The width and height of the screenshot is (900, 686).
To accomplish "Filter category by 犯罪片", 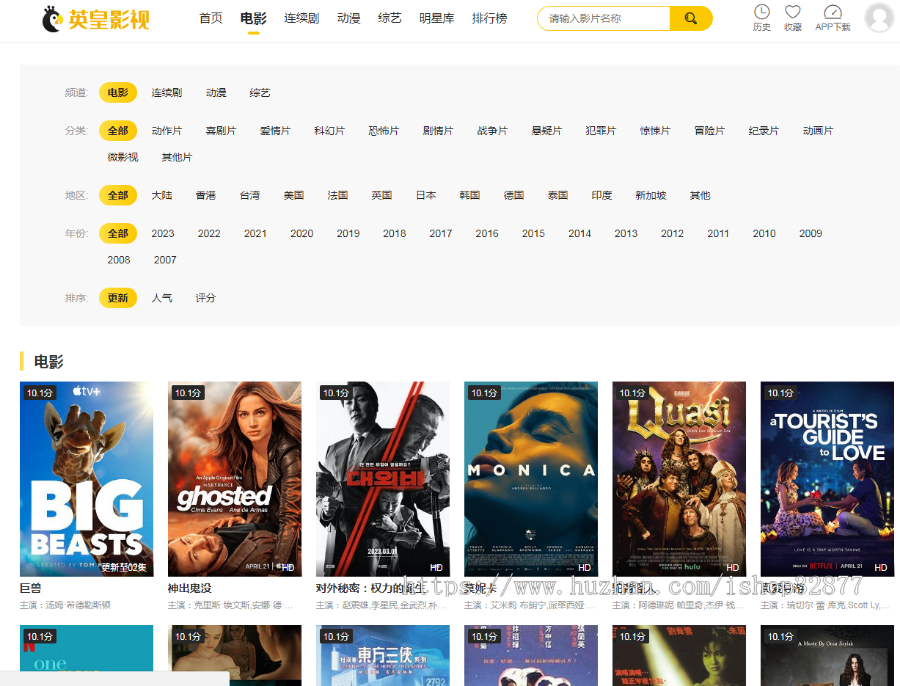I will [600, 130].
